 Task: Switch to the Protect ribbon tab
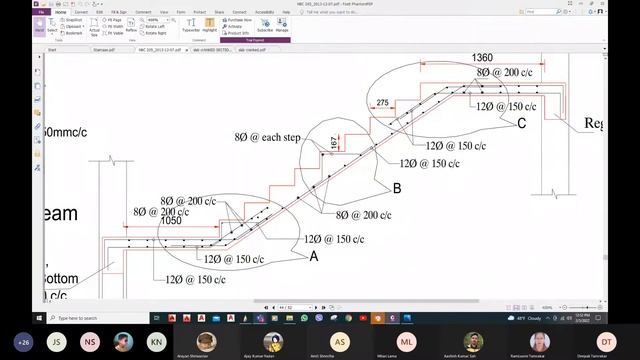click(x=200, y=12)
